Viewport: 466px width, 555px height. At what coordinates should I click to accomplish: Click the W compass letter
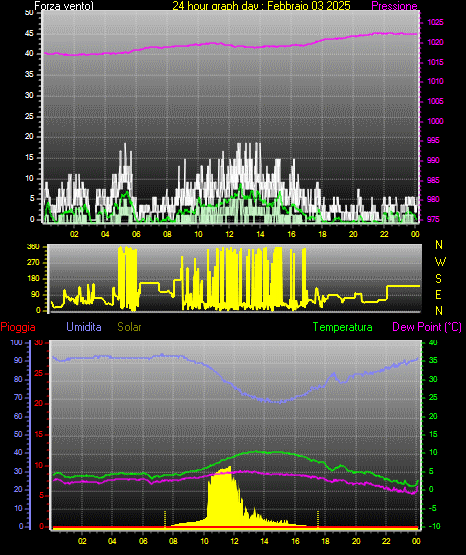(440, 262)
